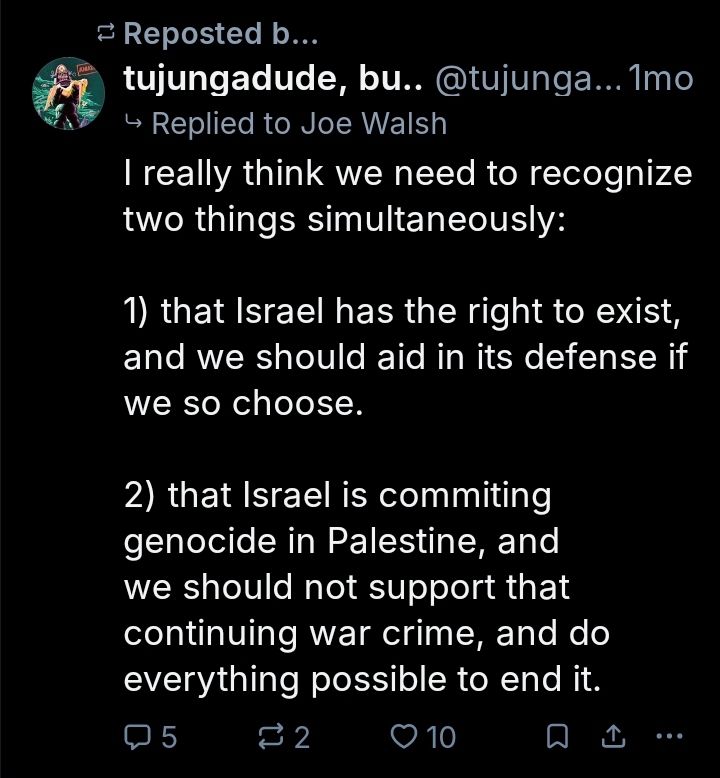The height and width of the screenshot is (778, 720).
Task: Open tujungadude's profile avatar
Action: click(x=68, y=93)
